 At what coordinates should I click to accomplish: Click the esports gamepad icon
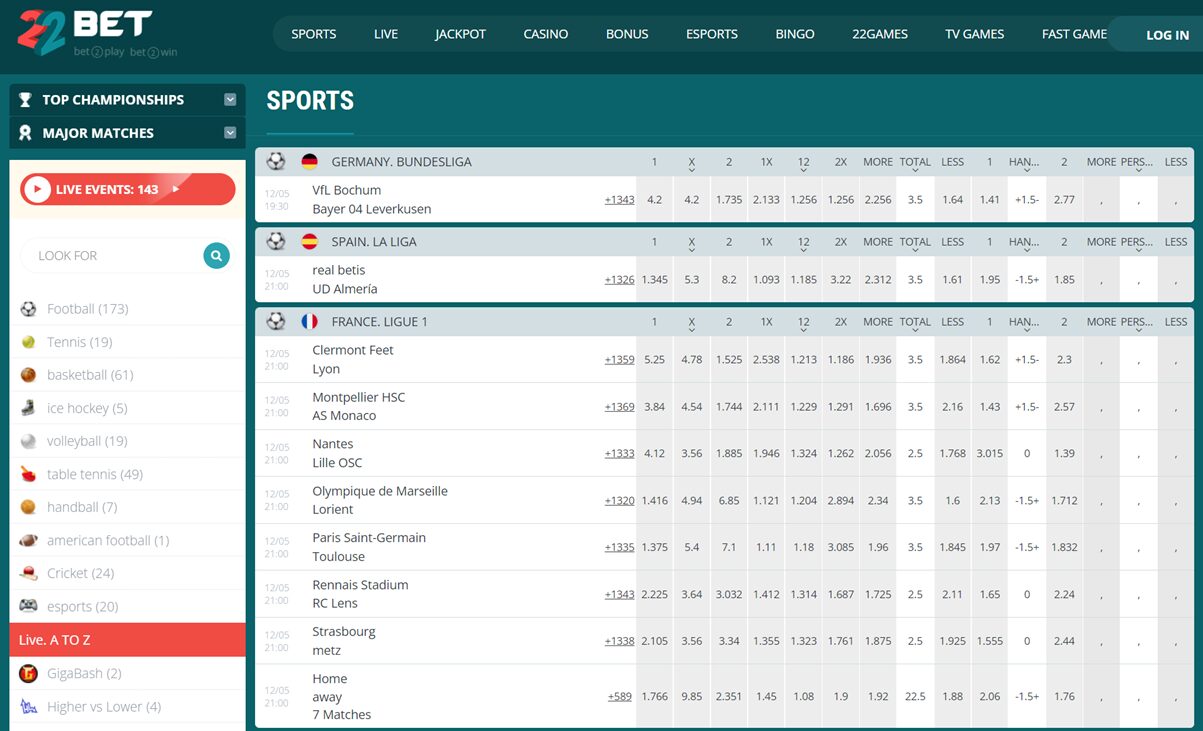28,606
